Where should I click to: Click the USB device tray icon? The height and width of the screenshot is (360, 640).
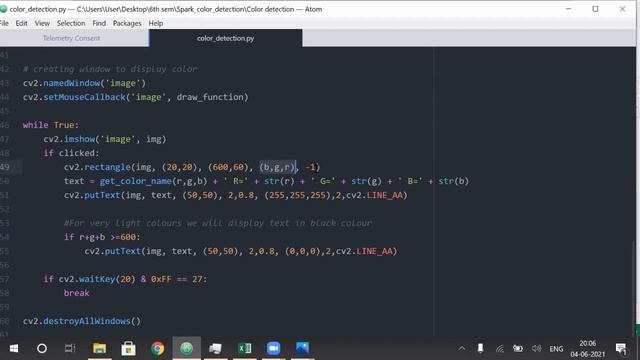(x=480, y=348)
